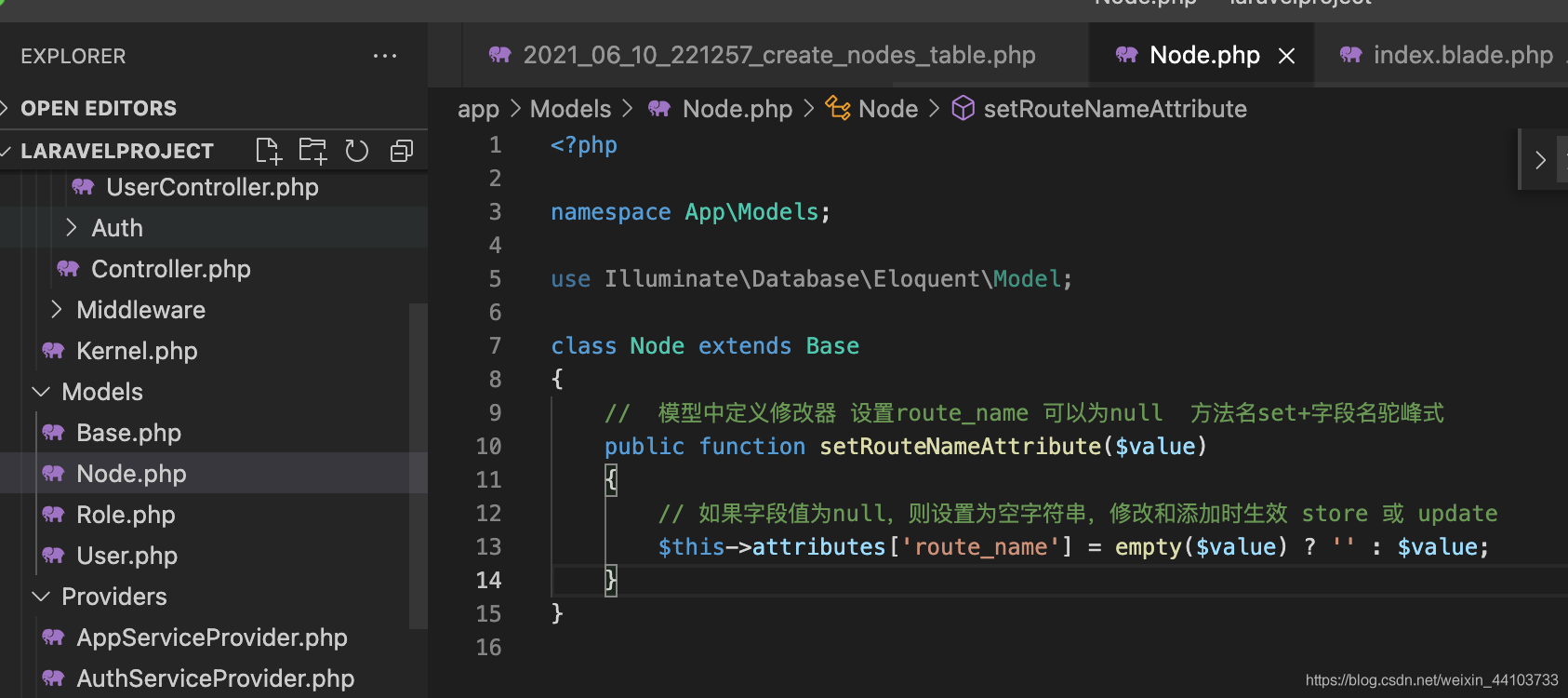Click the New Folder icon in explorer
The height and width of the screenshot is (698, 1568).
pyautogui.click(x=312, y=151)
